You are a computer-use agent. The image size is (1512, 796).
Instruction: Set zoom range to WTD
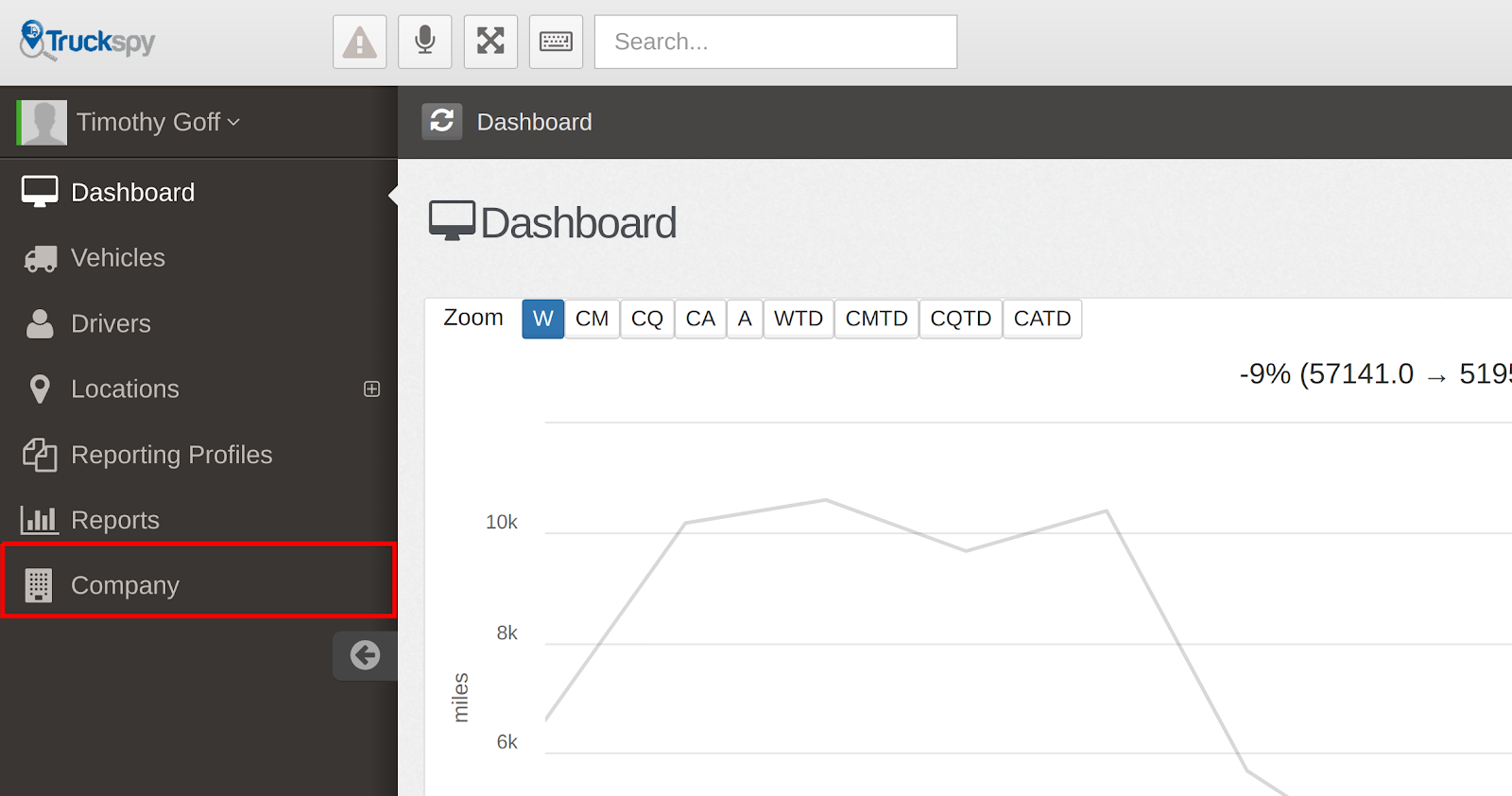click(x=798, y=319)
